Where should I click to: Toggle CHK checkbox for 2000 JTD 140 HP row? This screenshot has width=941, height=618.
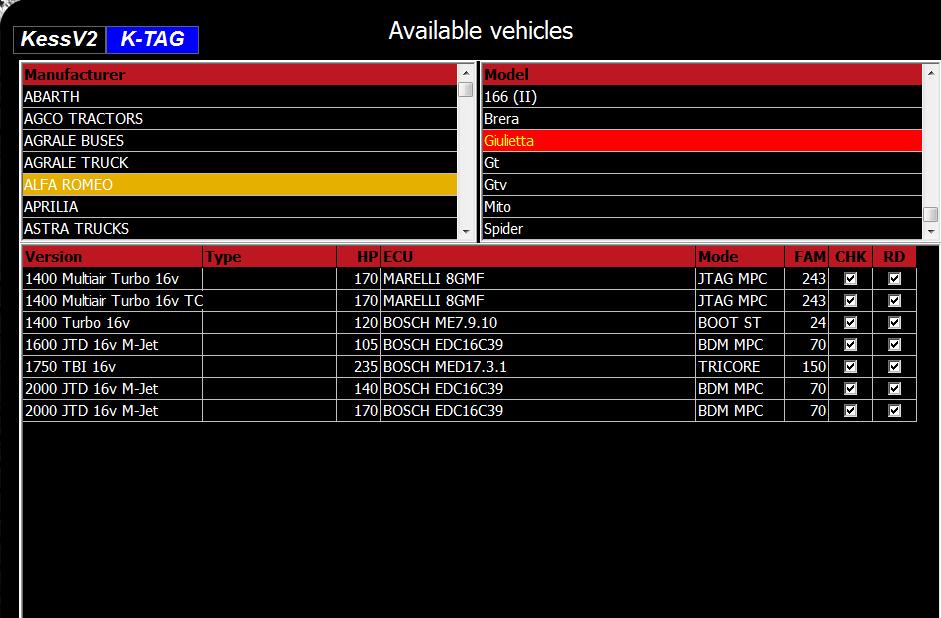(x=850, y=389)
